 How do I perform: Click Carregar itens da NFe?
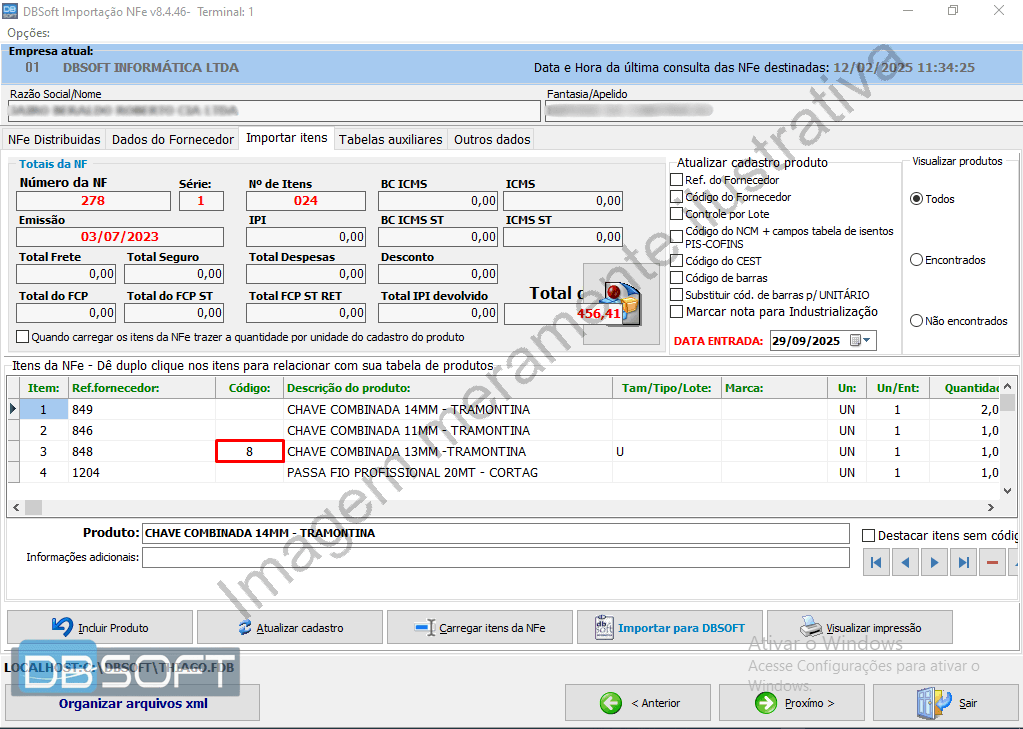point(480,628)
